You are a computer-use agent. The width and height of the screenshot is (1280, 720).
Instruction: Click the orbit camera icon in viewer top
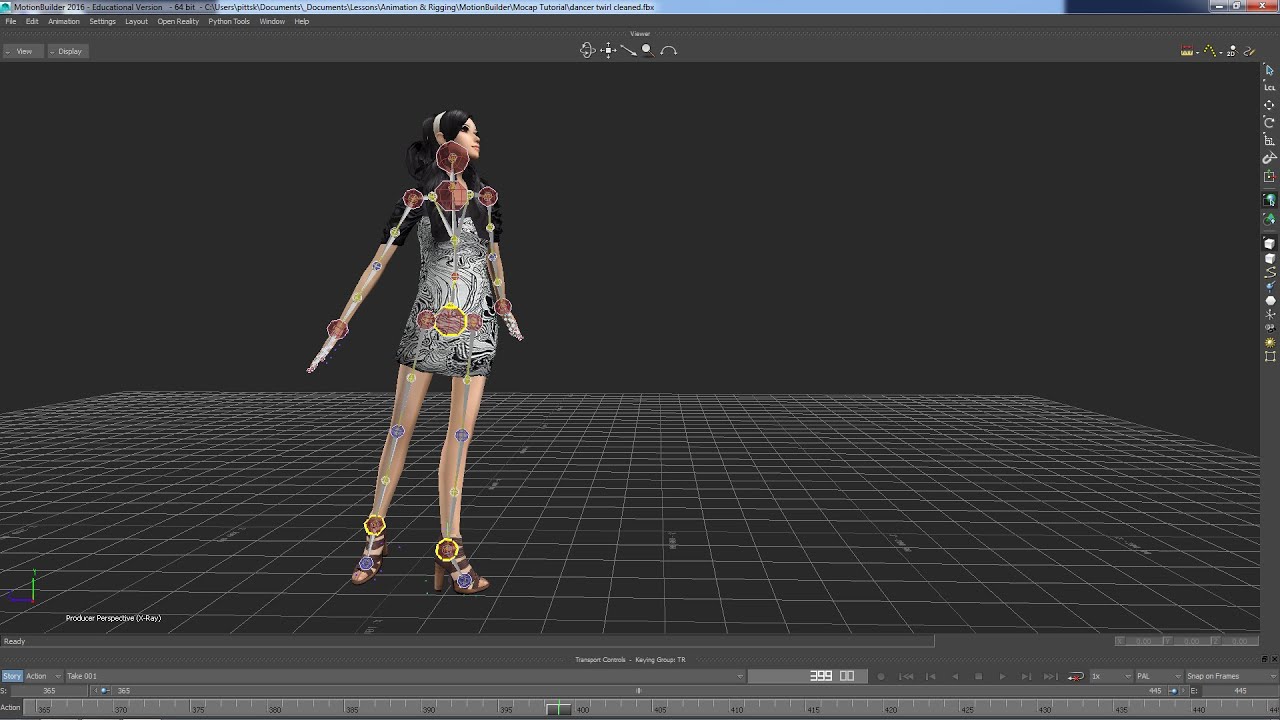click(588, 50)
